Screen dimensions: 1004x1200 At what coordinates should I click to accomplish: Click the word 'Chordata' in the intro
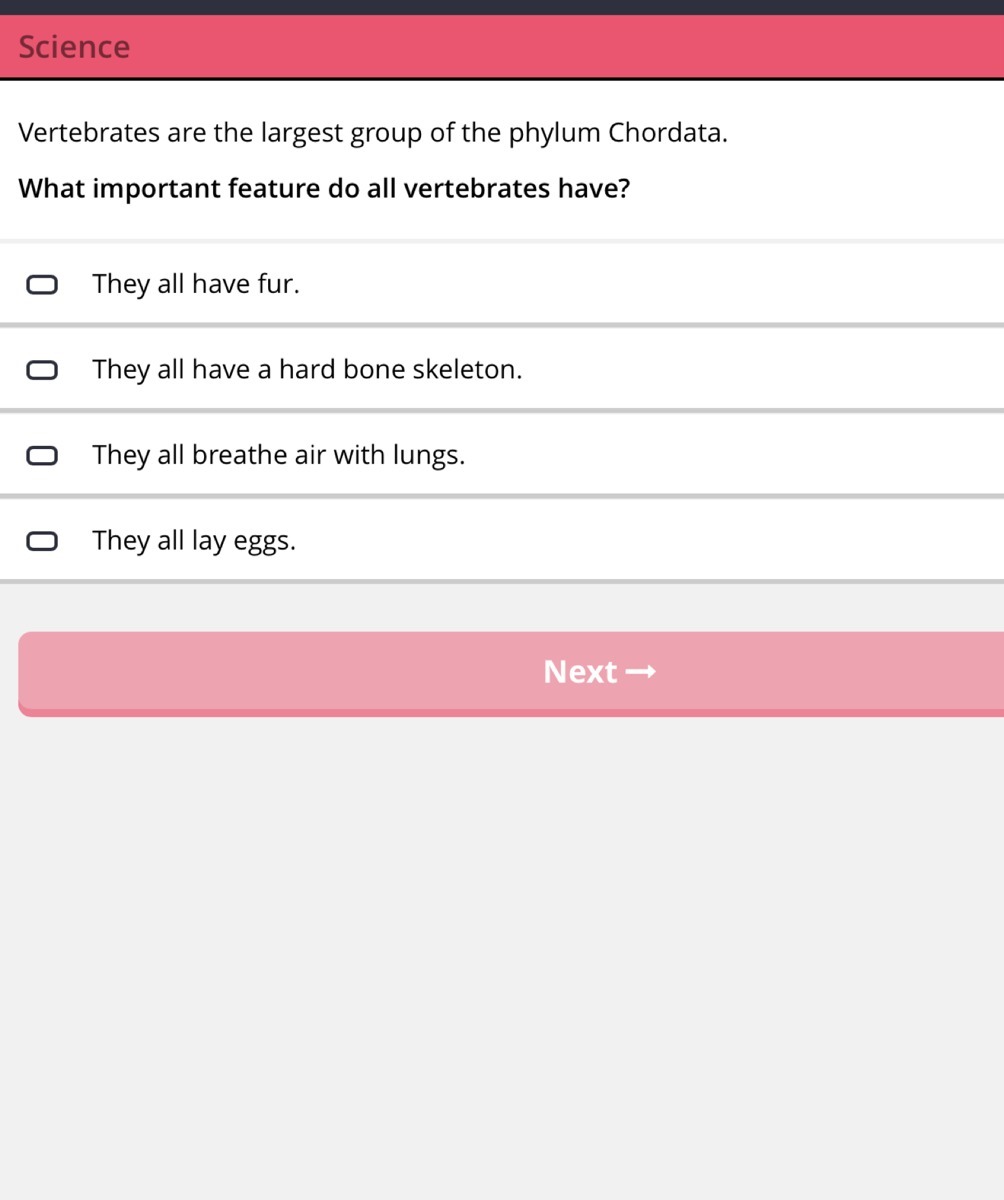point(665,133)
